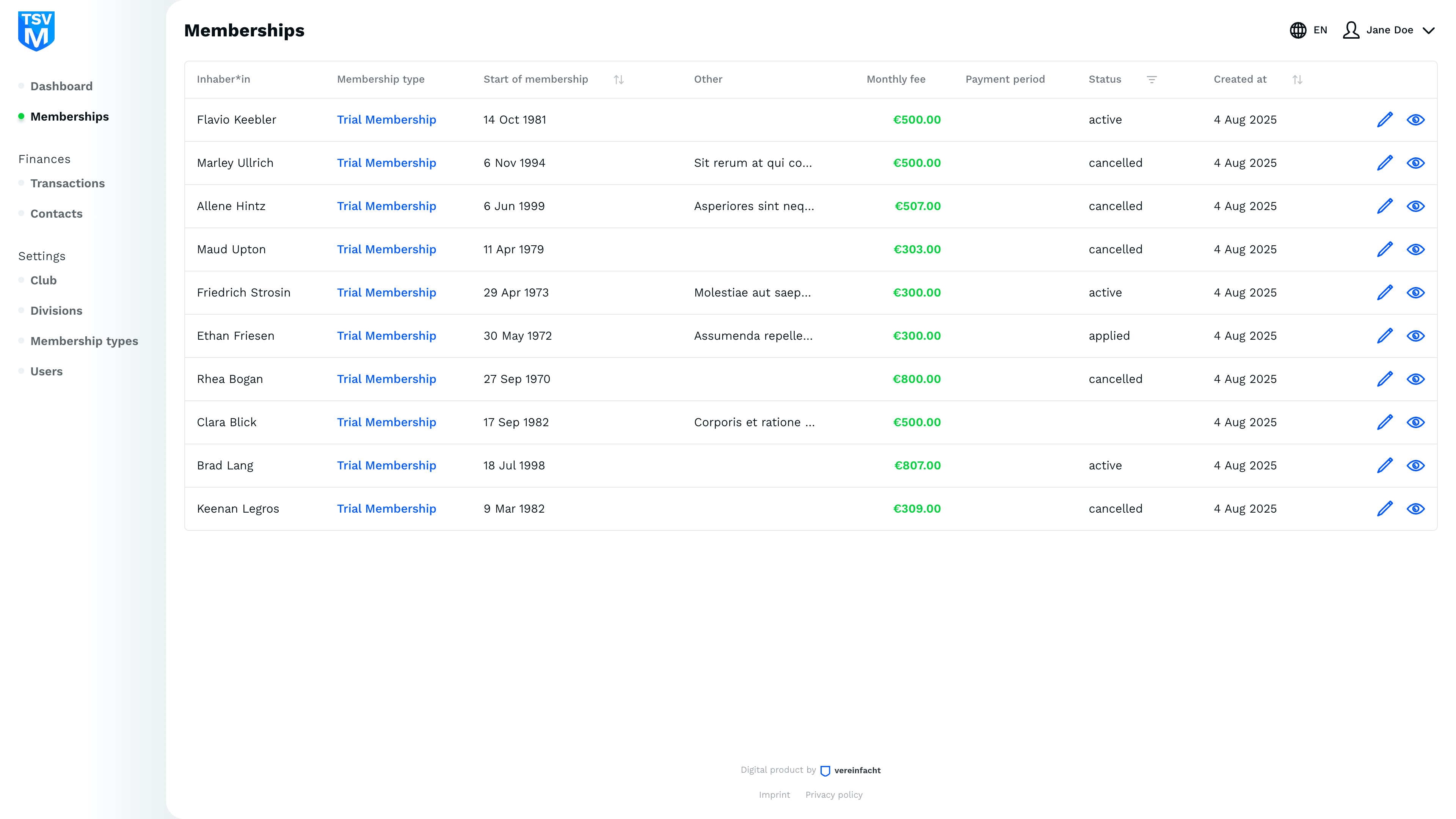Open the language globe icon
Viewport: 1456px width, 819px height.
click(x=1298, y=30)
